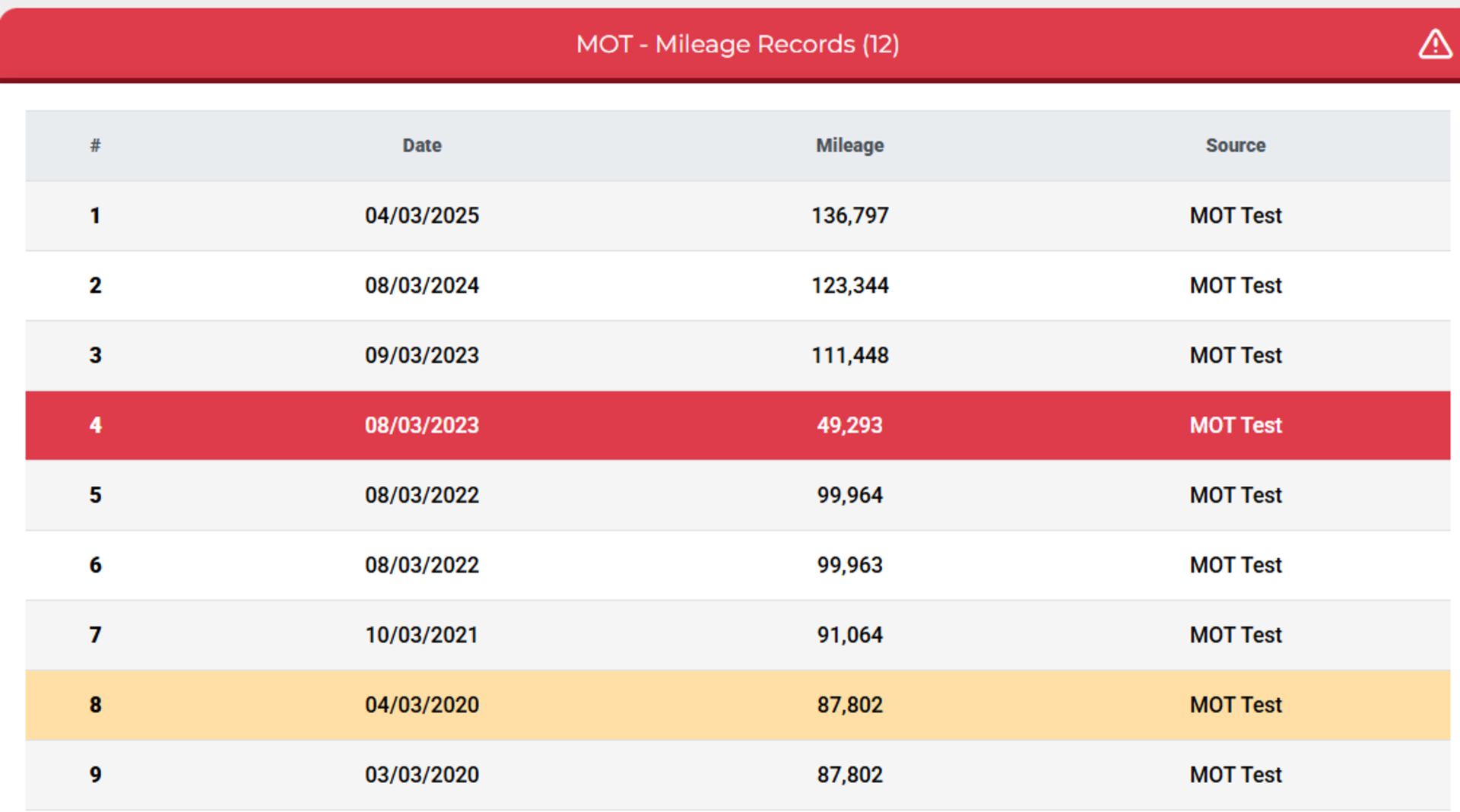This screenshot has width=1460, height=812.
Task: Click the # column header
Action: tap(95, 145)
